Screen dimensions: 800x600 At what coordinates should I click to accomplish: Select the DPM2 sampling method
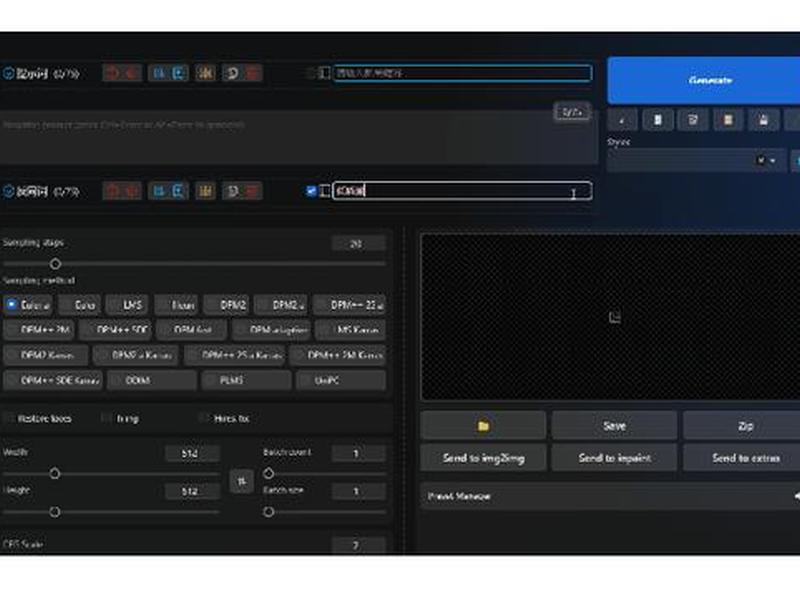click(227, 305)
